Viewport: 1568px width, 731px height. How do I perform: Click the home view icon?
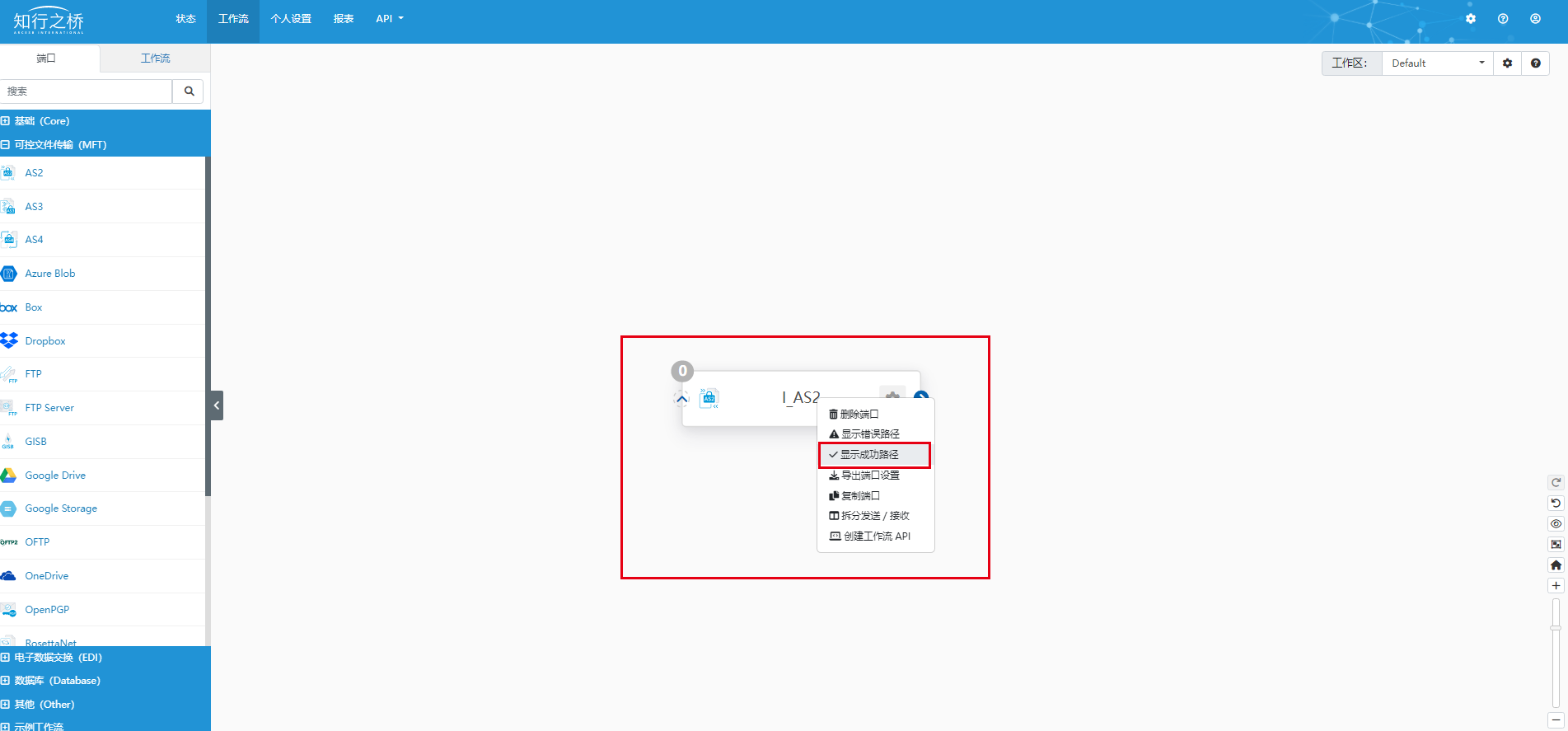1556,565
